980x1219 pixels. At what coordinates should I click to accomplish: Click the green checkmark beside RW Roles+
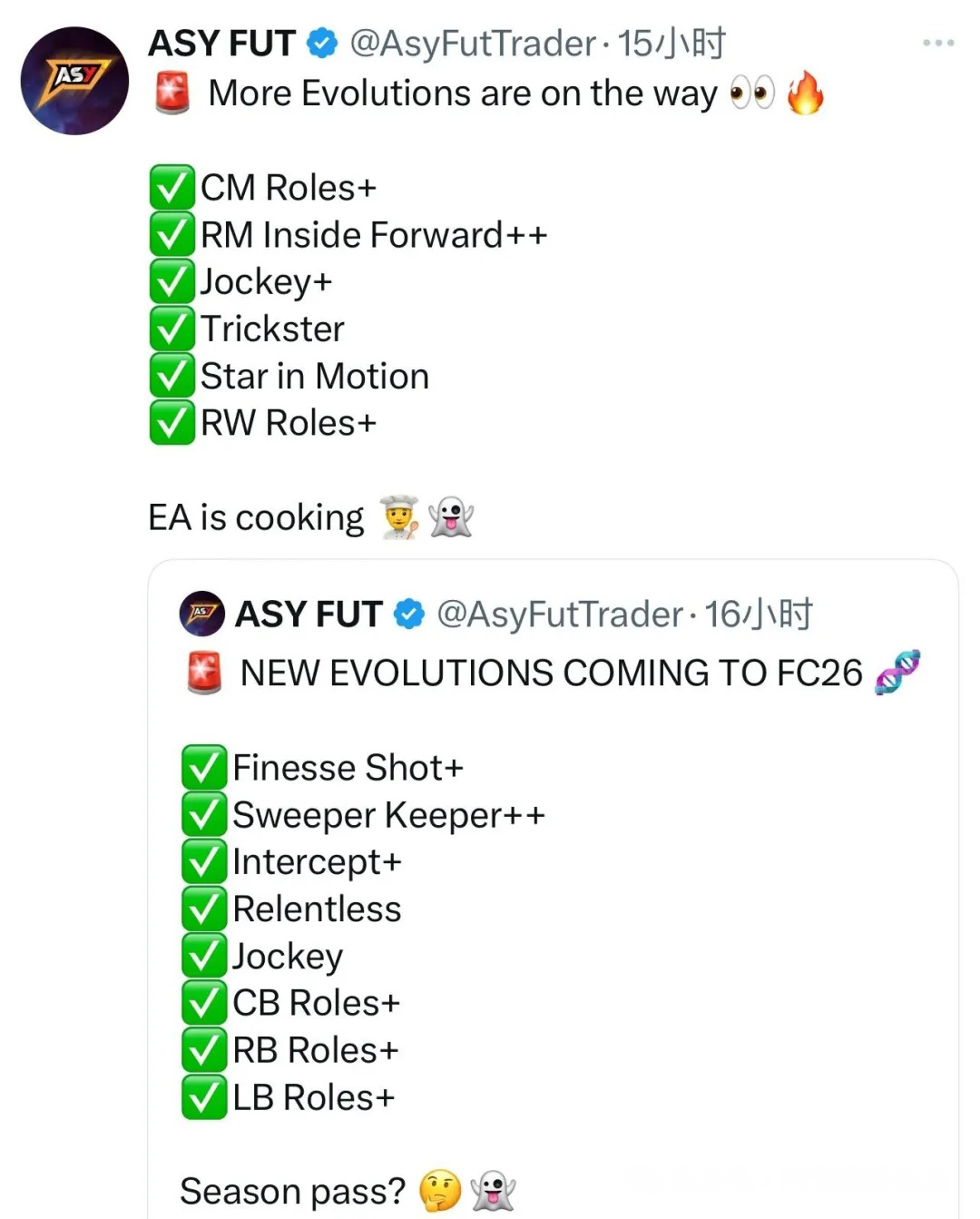coord(172,423)
